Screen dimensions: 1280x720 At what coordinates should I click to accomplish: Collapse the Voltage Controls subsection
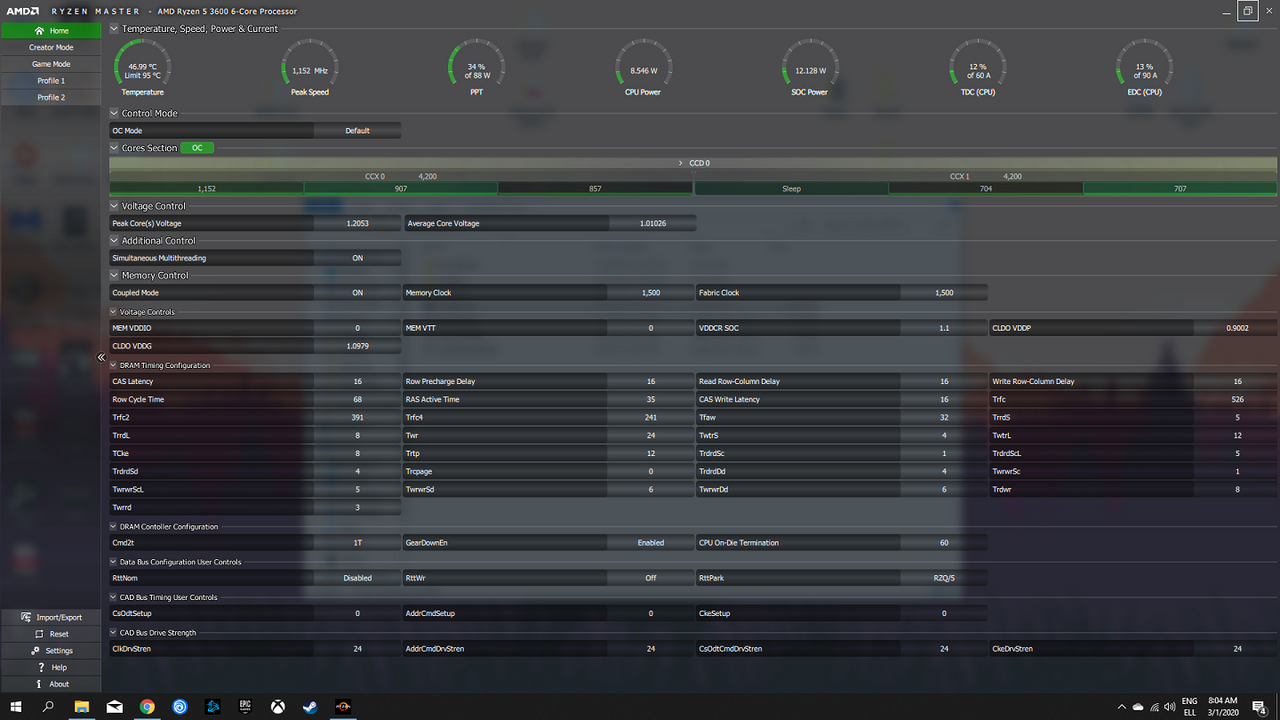[x=113, y=312]
